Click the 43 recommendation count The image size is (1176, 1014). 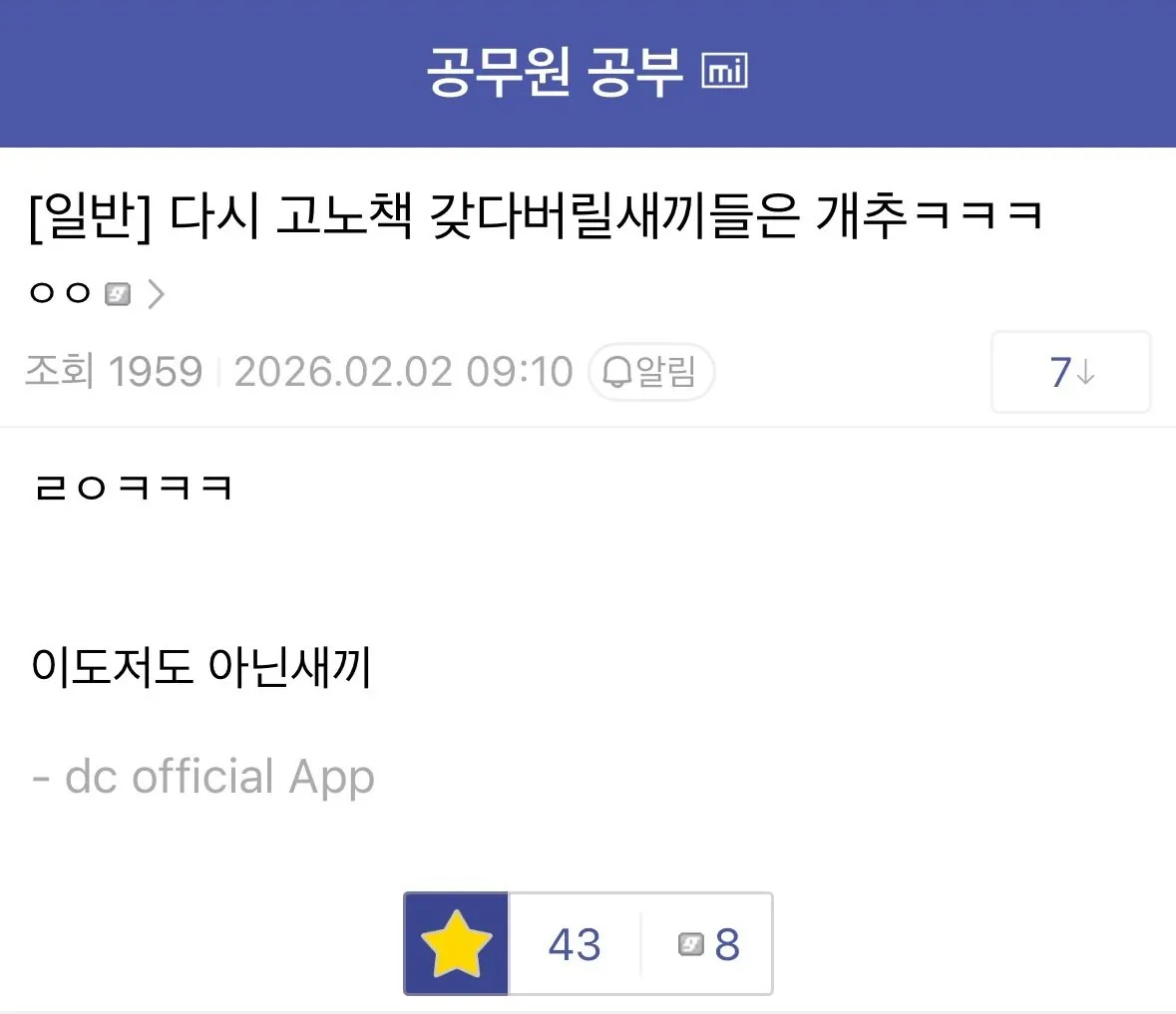point(575,943)
